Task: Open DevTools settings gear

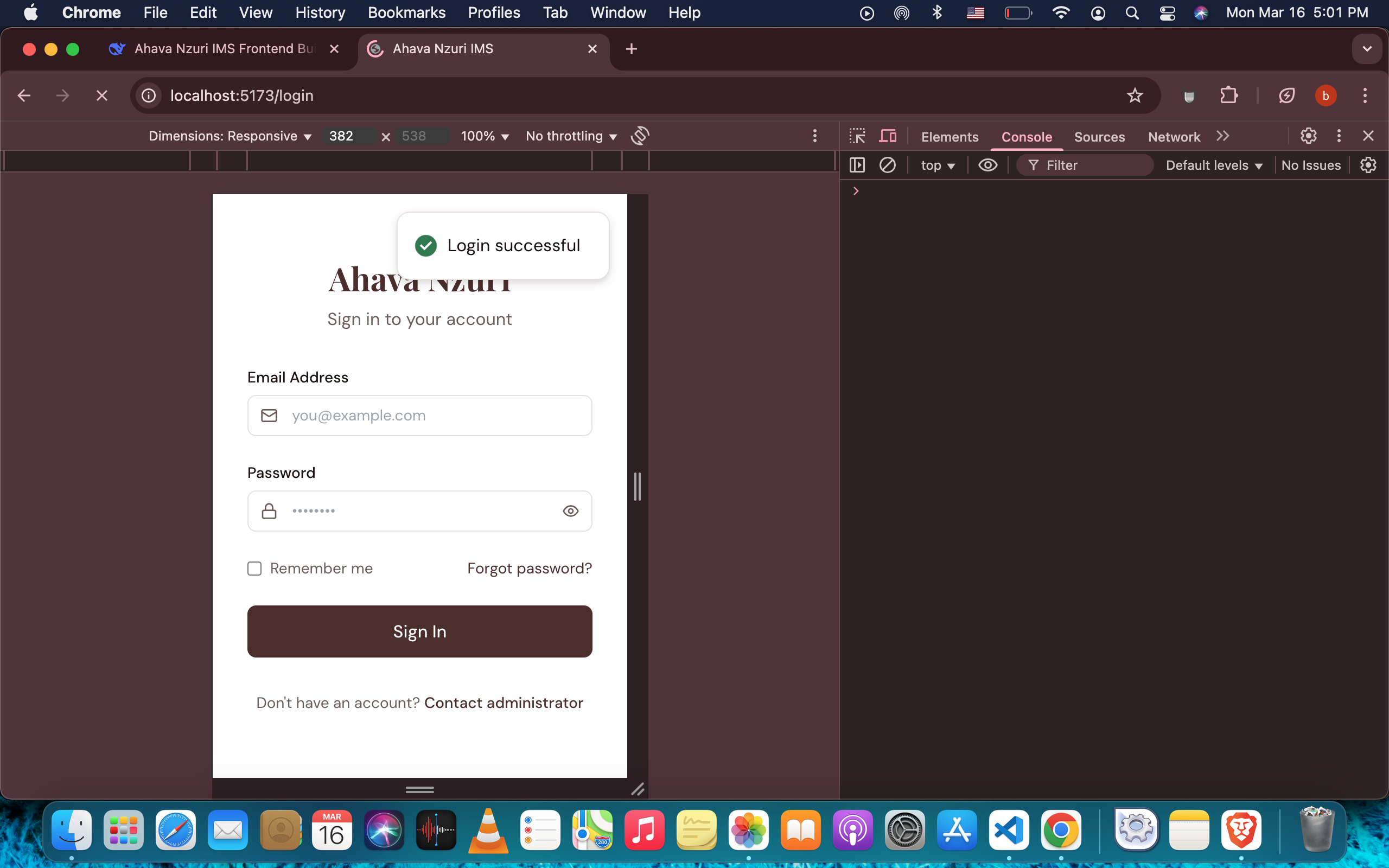Action: click(1308, 136)
